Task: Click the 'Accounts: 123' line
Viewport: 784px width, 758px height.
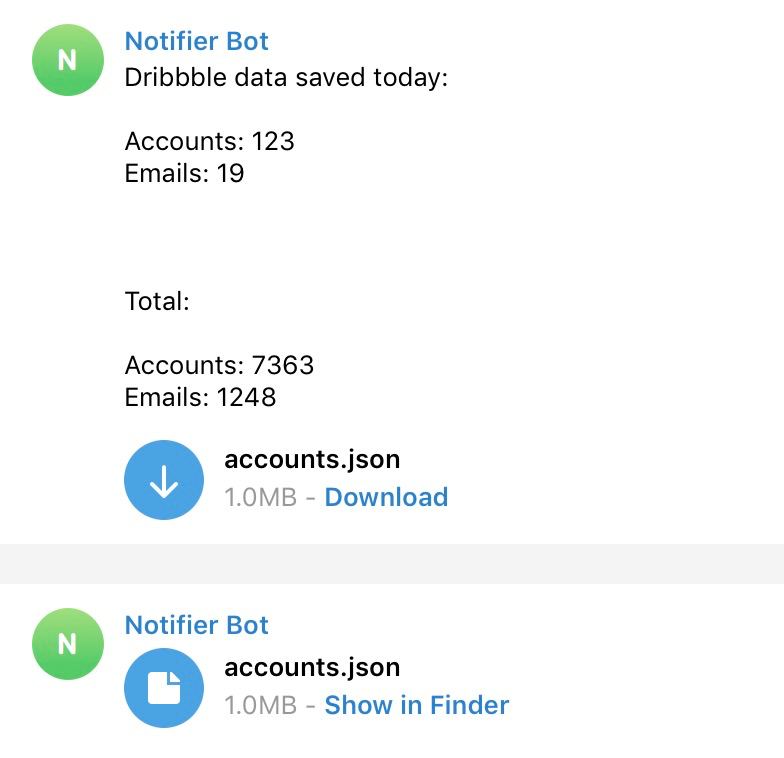Action: coord(210,141)
